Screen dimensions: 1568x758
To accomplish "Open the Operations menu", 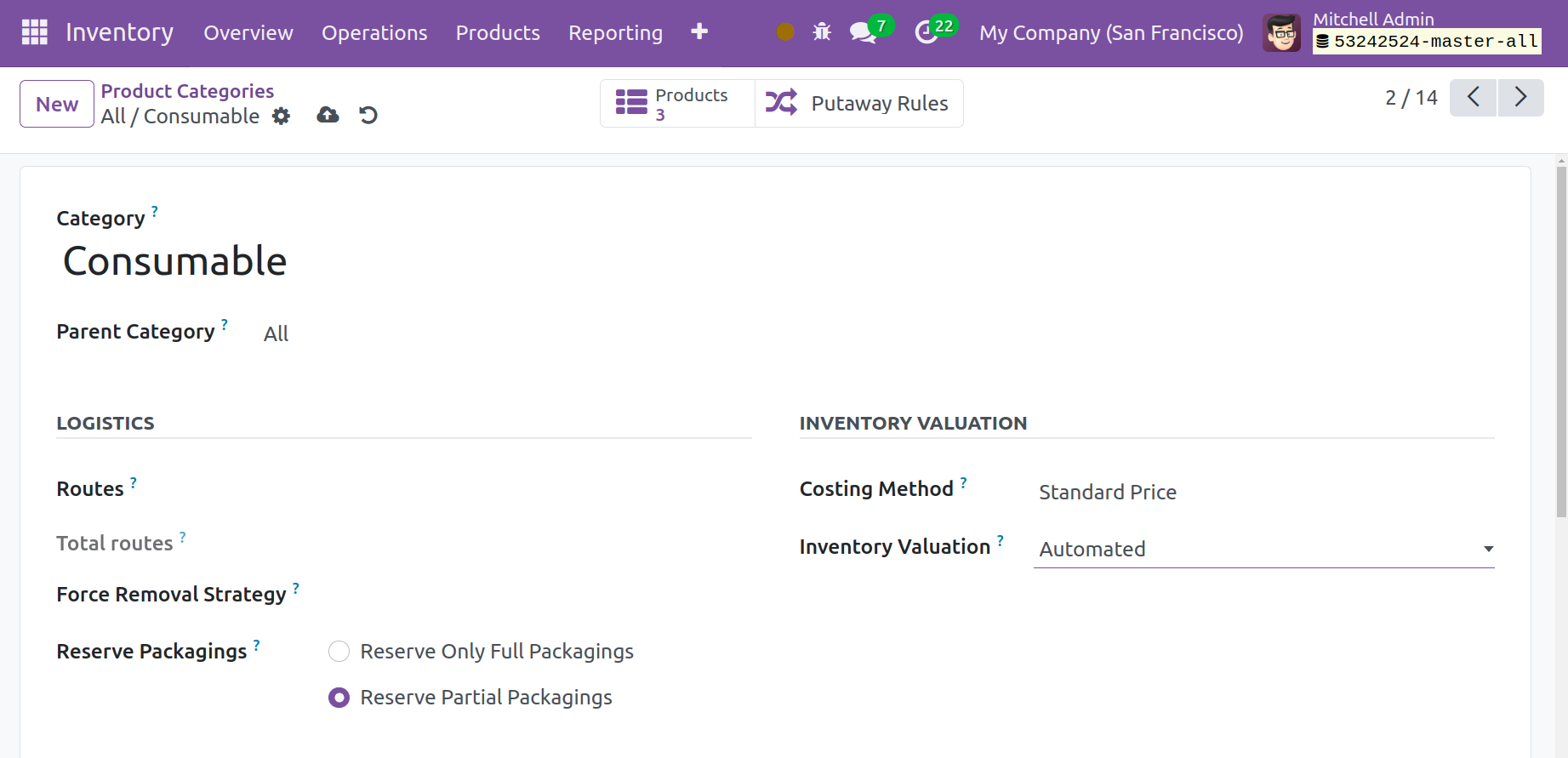I will click(x=374, y=33).
